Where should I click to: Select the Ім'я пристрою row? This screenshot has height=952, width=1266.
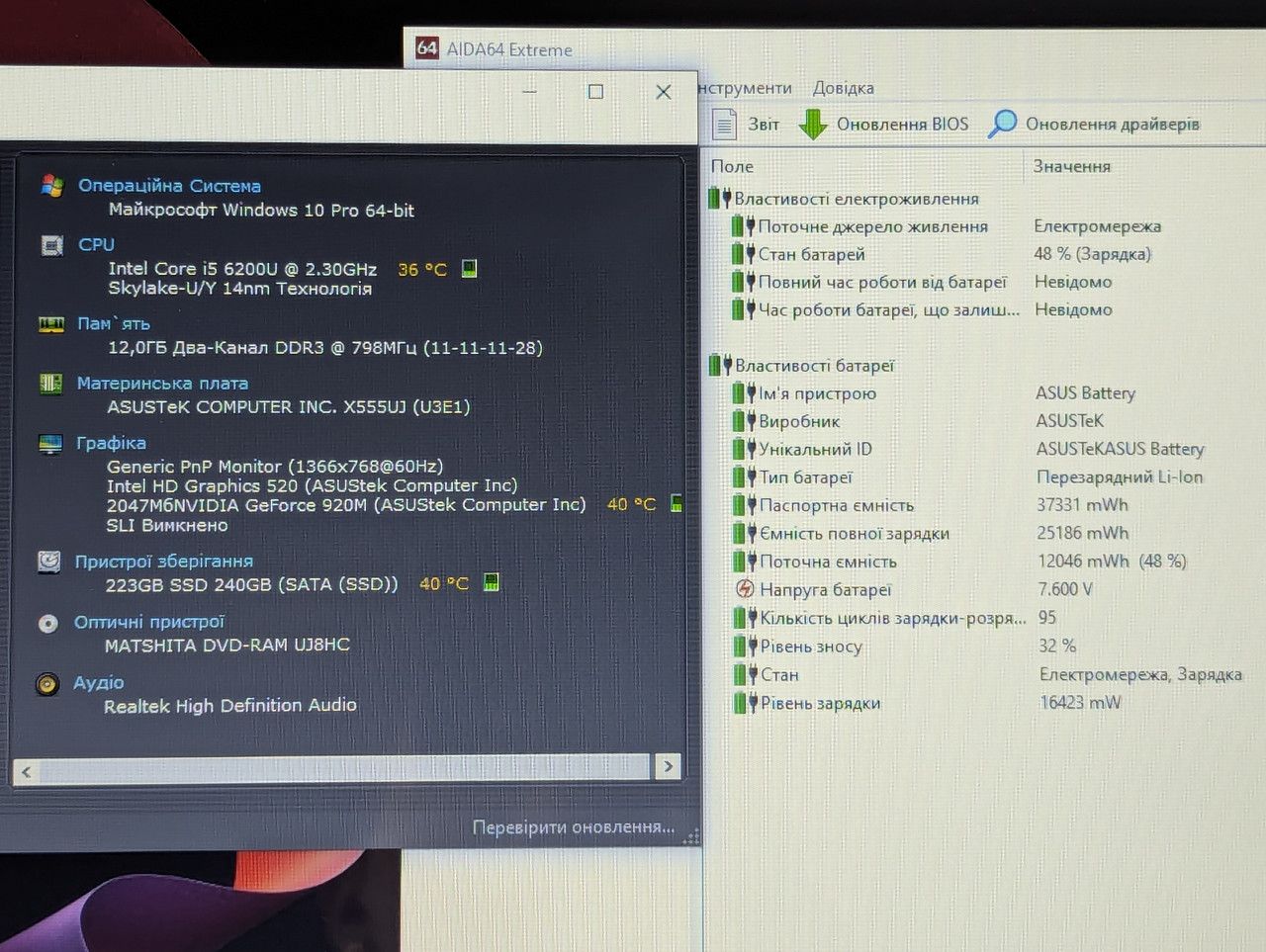987,393
